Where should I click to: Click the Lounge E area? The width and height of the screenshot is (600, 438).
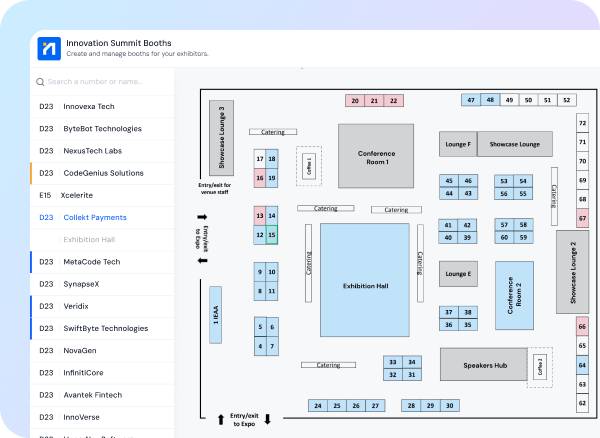[x=458, y=274]
